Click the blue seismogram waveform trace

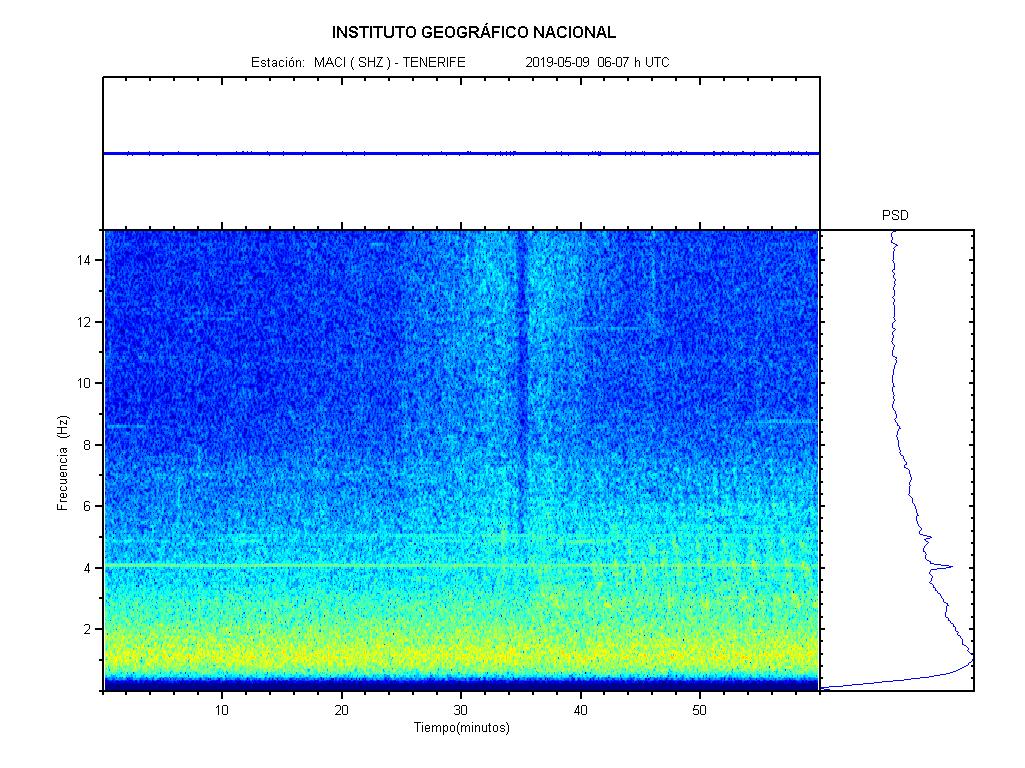click(460, 153)
